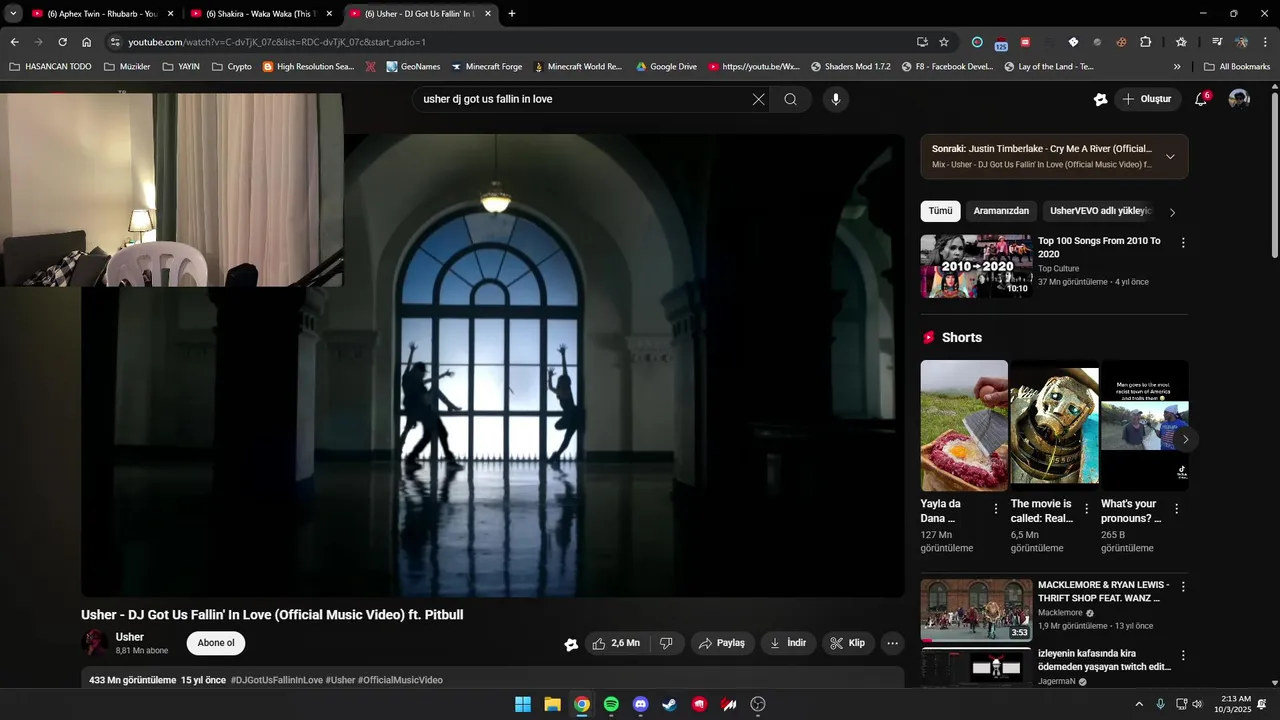This screenshot has width=1280, height=720.
Task: Open the Windows Start menu
Action: point(523,704)
